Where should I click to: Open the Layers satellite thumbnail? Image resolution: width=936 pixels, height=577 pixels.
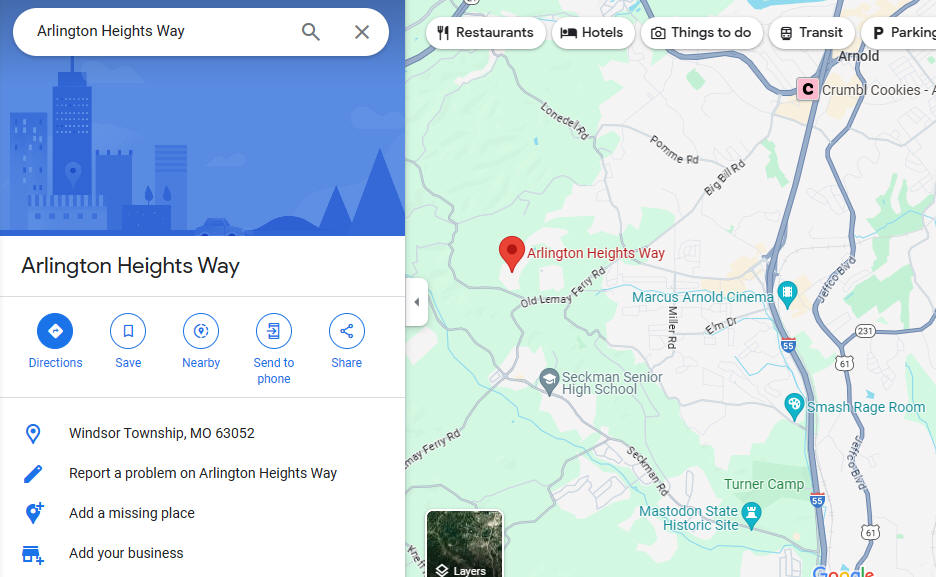pyautogui.click(x=464, y=544)
